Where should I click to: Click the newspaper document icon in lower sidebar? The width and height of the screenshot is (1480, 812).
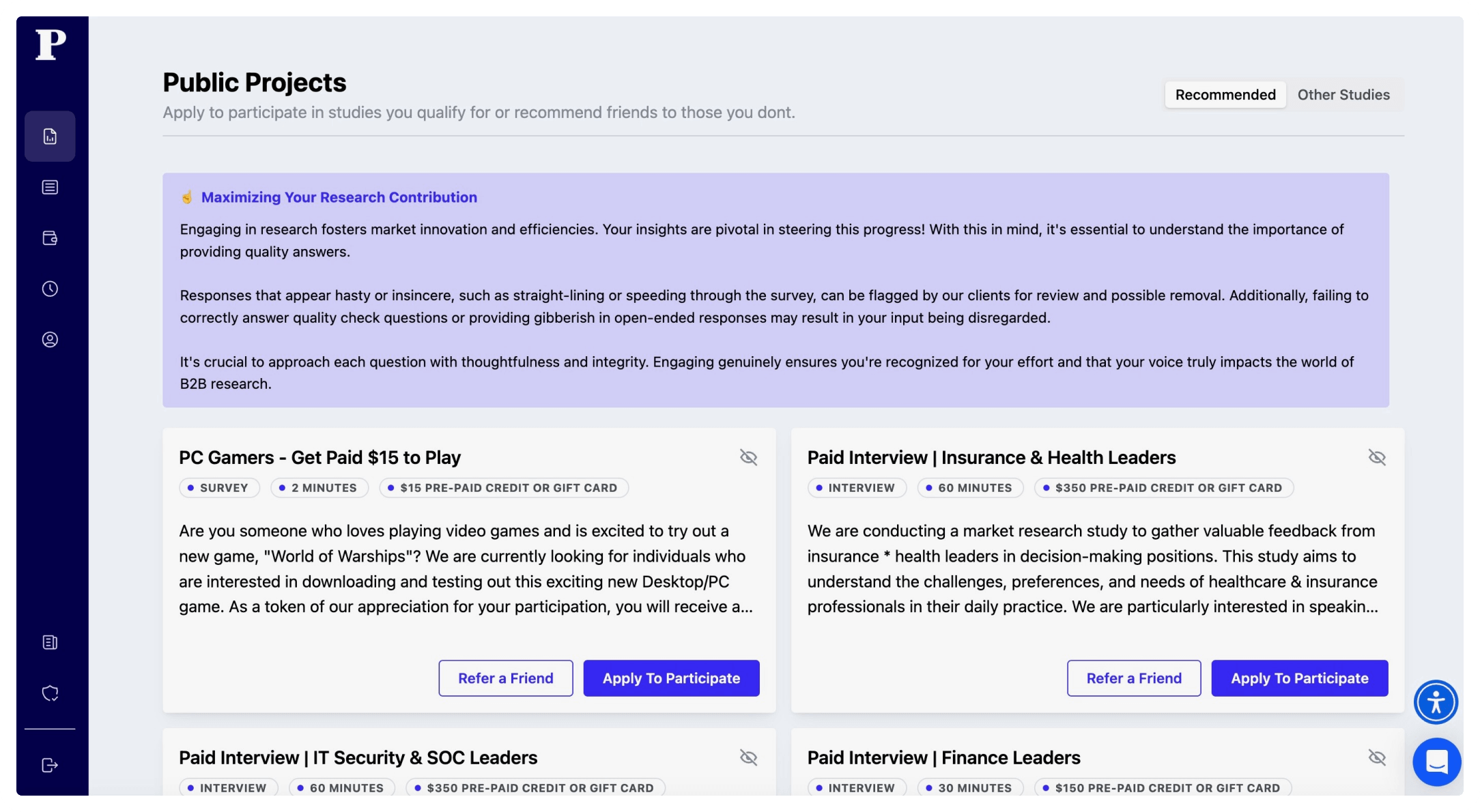[50, 642]
